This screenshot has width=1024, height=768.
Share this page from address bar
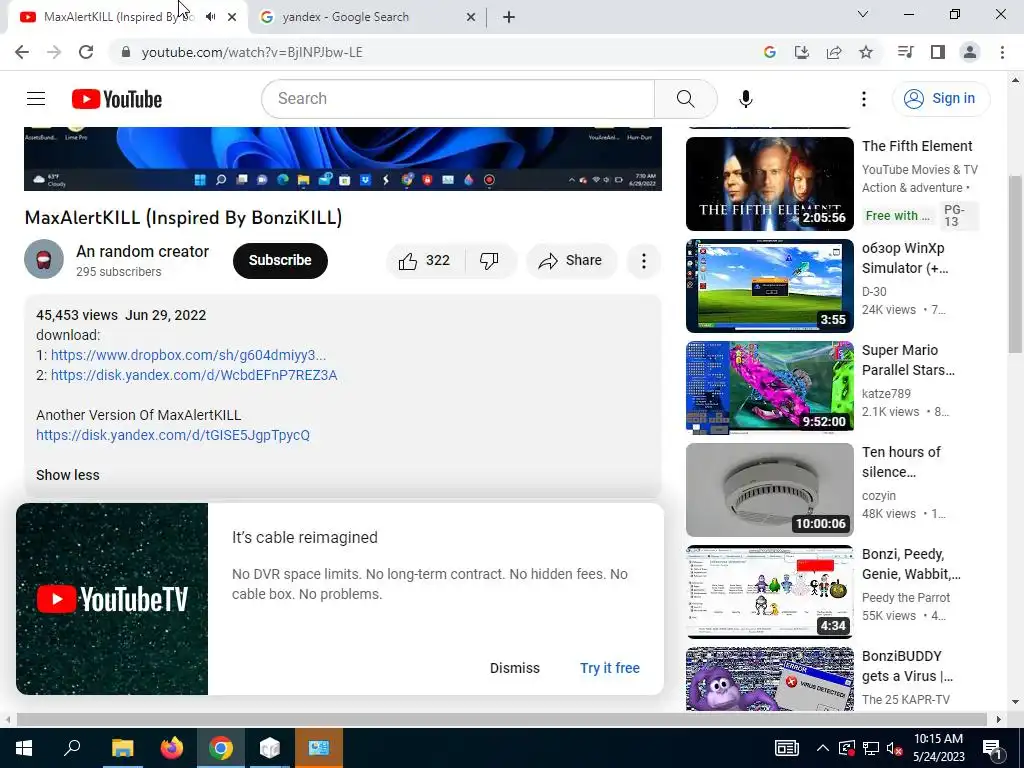coord(834,52)
